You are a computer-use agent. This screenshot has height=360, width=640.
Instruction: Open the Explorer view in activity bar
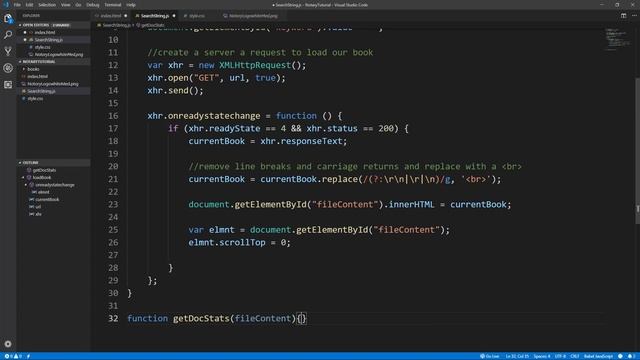[x=8, y=18]
